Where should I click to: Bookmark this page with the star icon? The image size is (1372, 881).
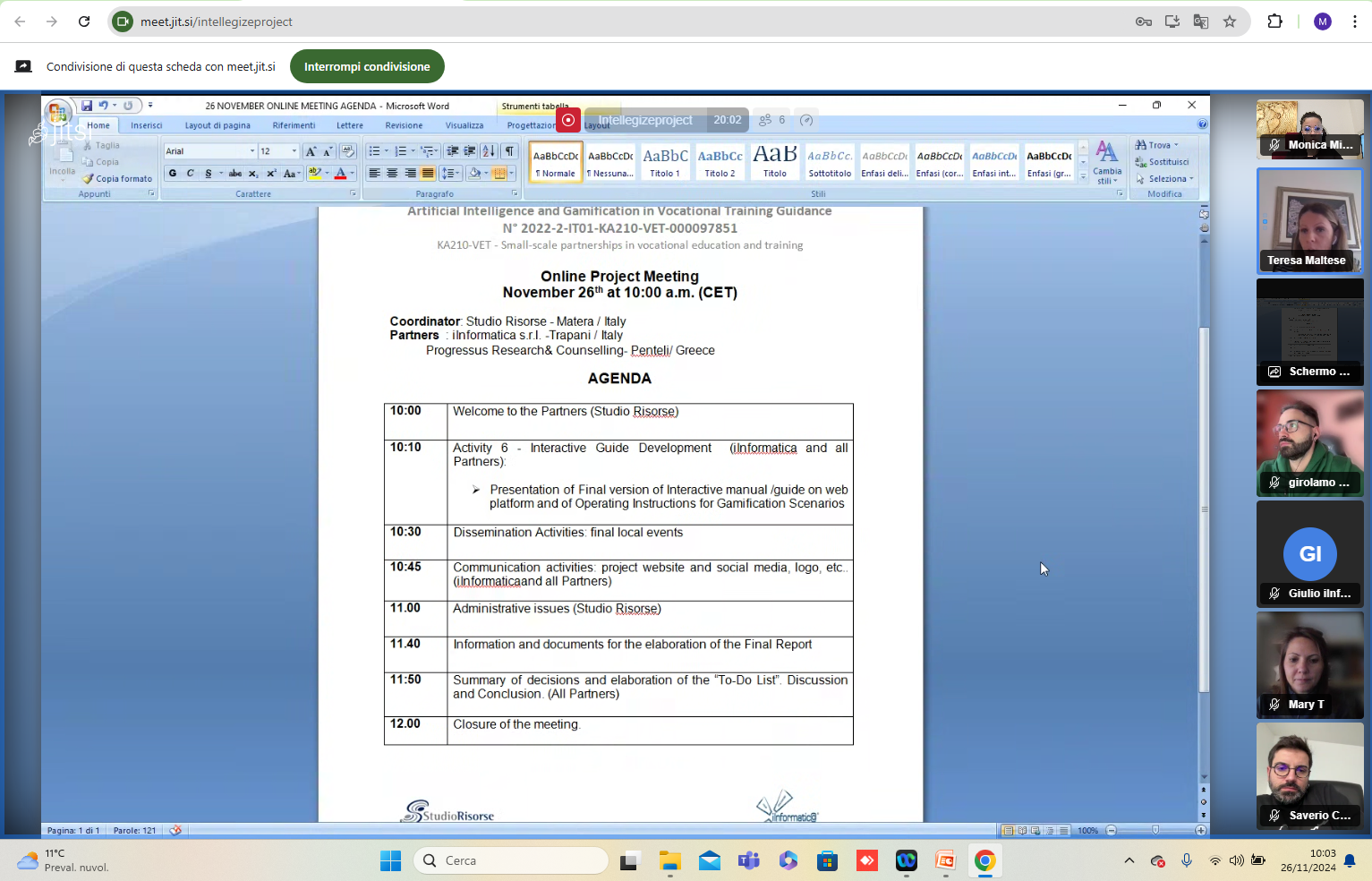[x=1230, y=21]
